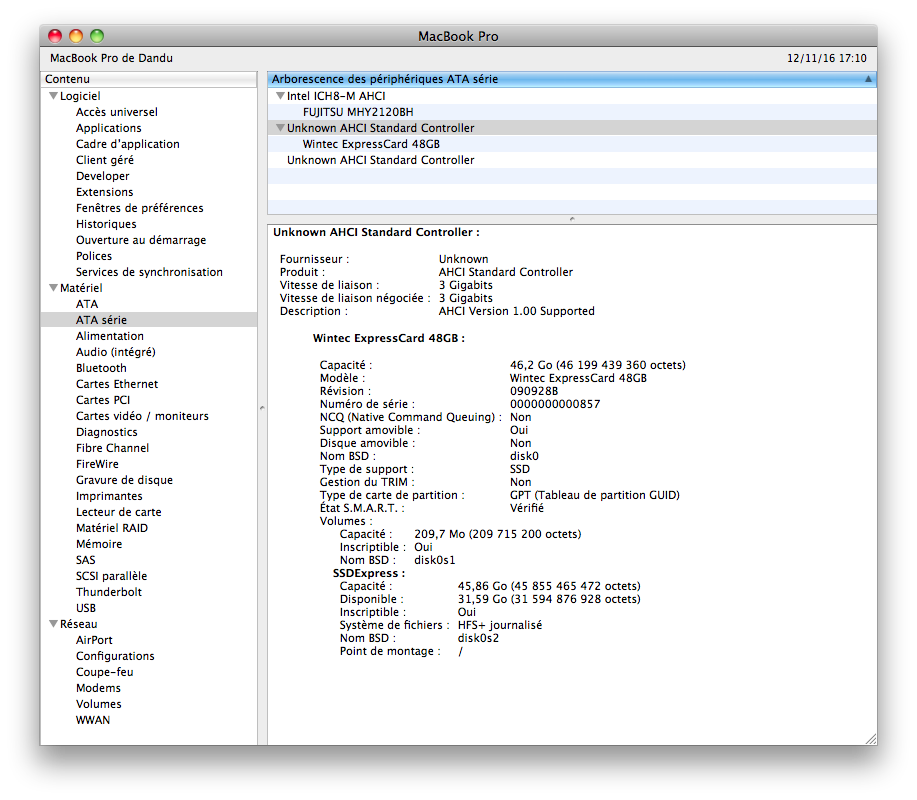Select Ouverture au démarrage
Screen dimensions: 917x800
point(141,240)
